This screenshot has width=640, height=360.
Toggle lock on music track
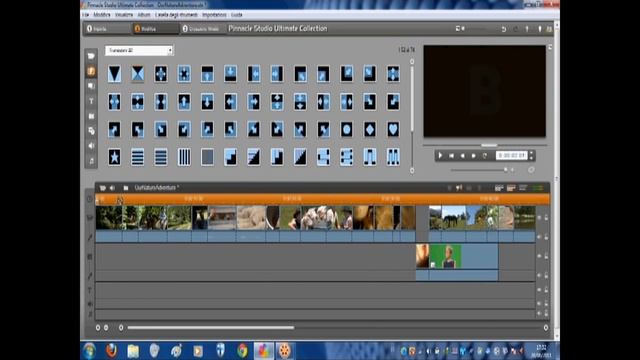[x=546, y=313]
